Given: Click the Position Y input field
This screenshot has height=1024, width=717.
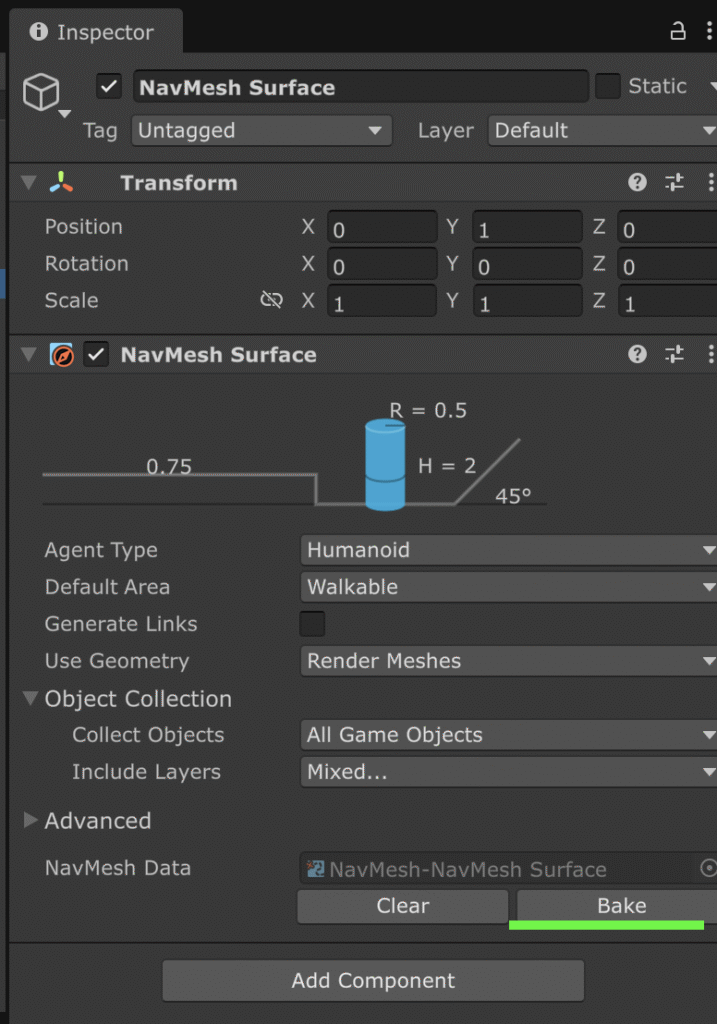Looking at the screenshot, I should click(527, 228).
